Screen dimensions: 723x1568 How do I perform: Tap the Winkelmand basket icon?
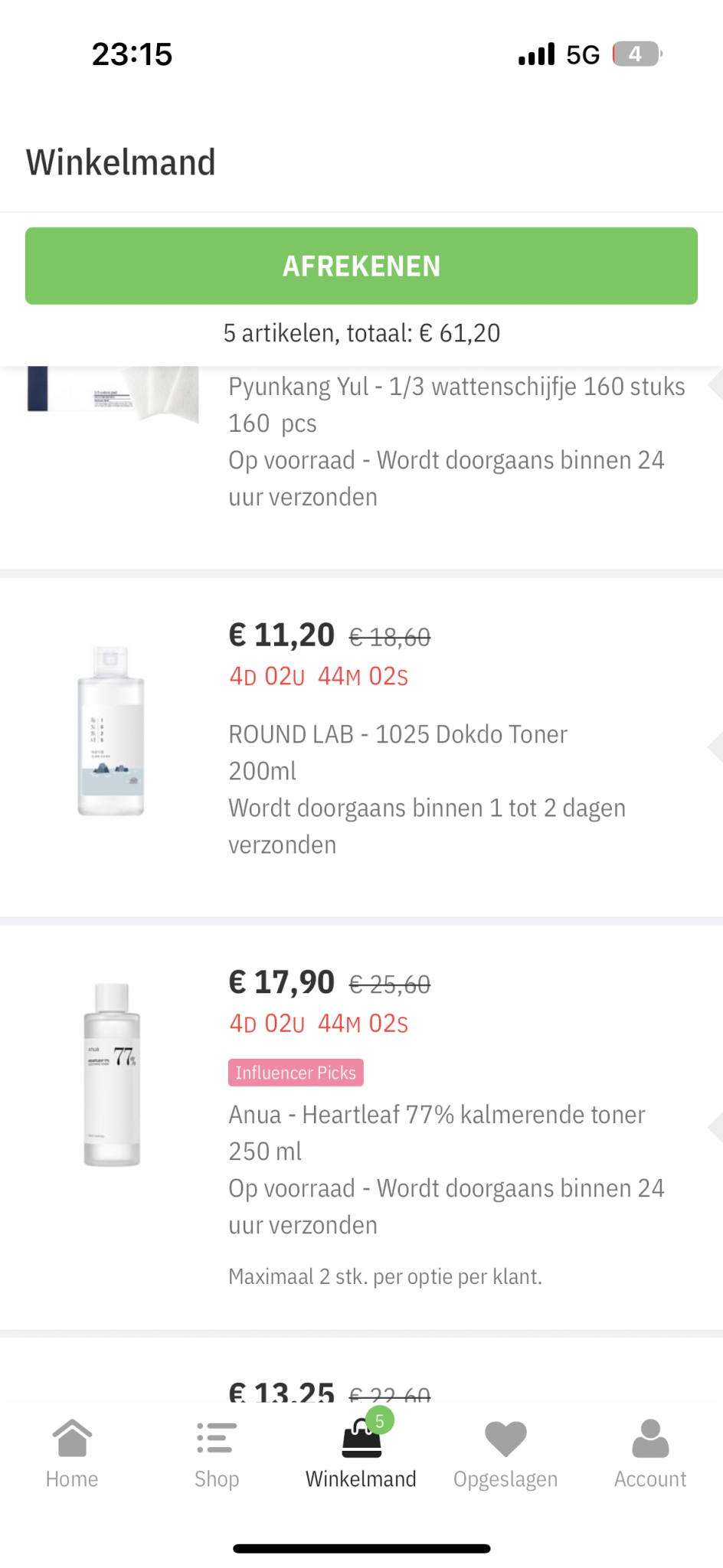pyautogui.click(x=361, y=1441)
